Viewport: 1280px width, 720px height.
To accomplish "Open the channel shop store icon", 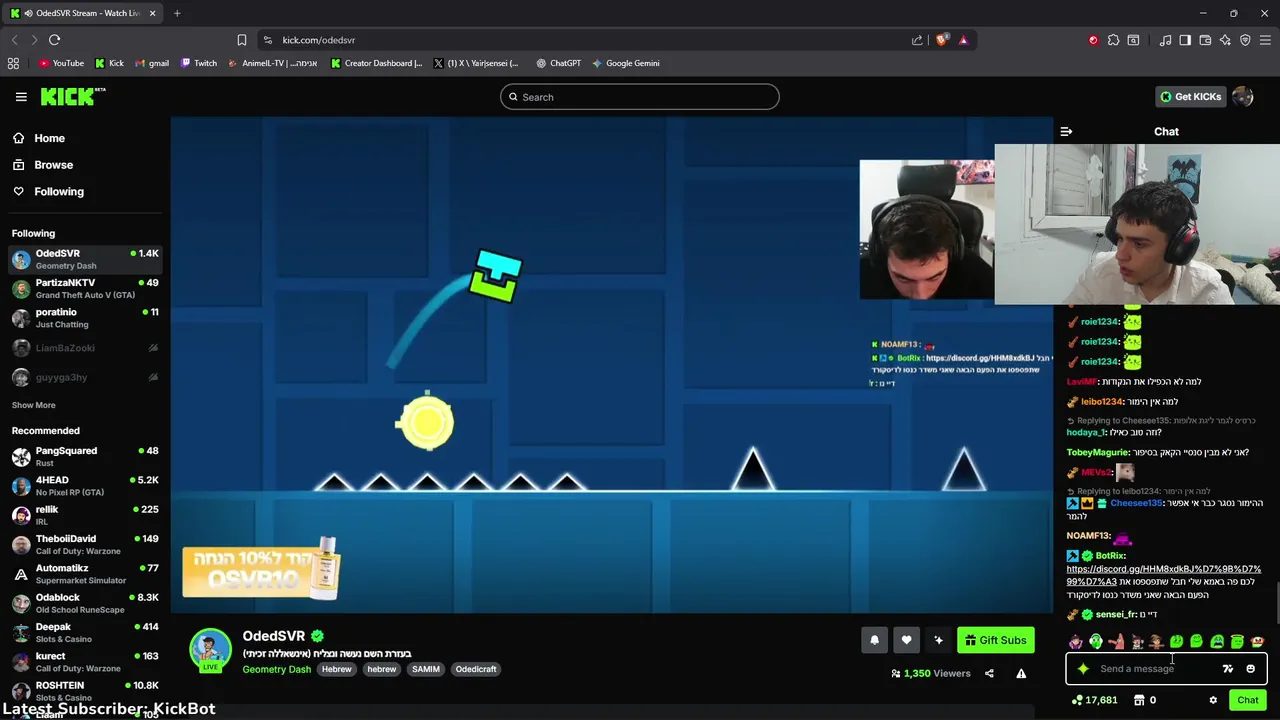I will pos(1139,700).
